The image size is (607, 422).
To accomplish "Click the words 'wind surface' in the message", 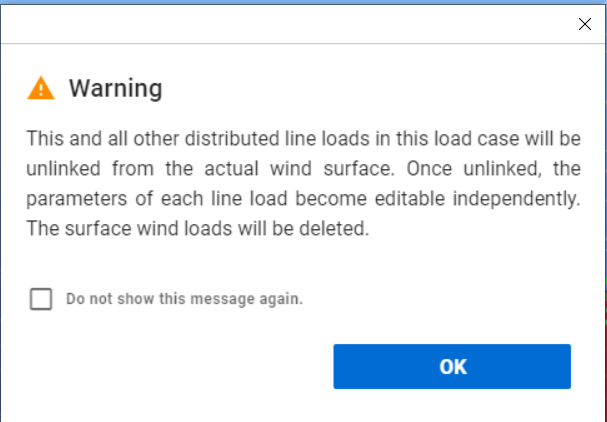I will click(x=332, y=169).
